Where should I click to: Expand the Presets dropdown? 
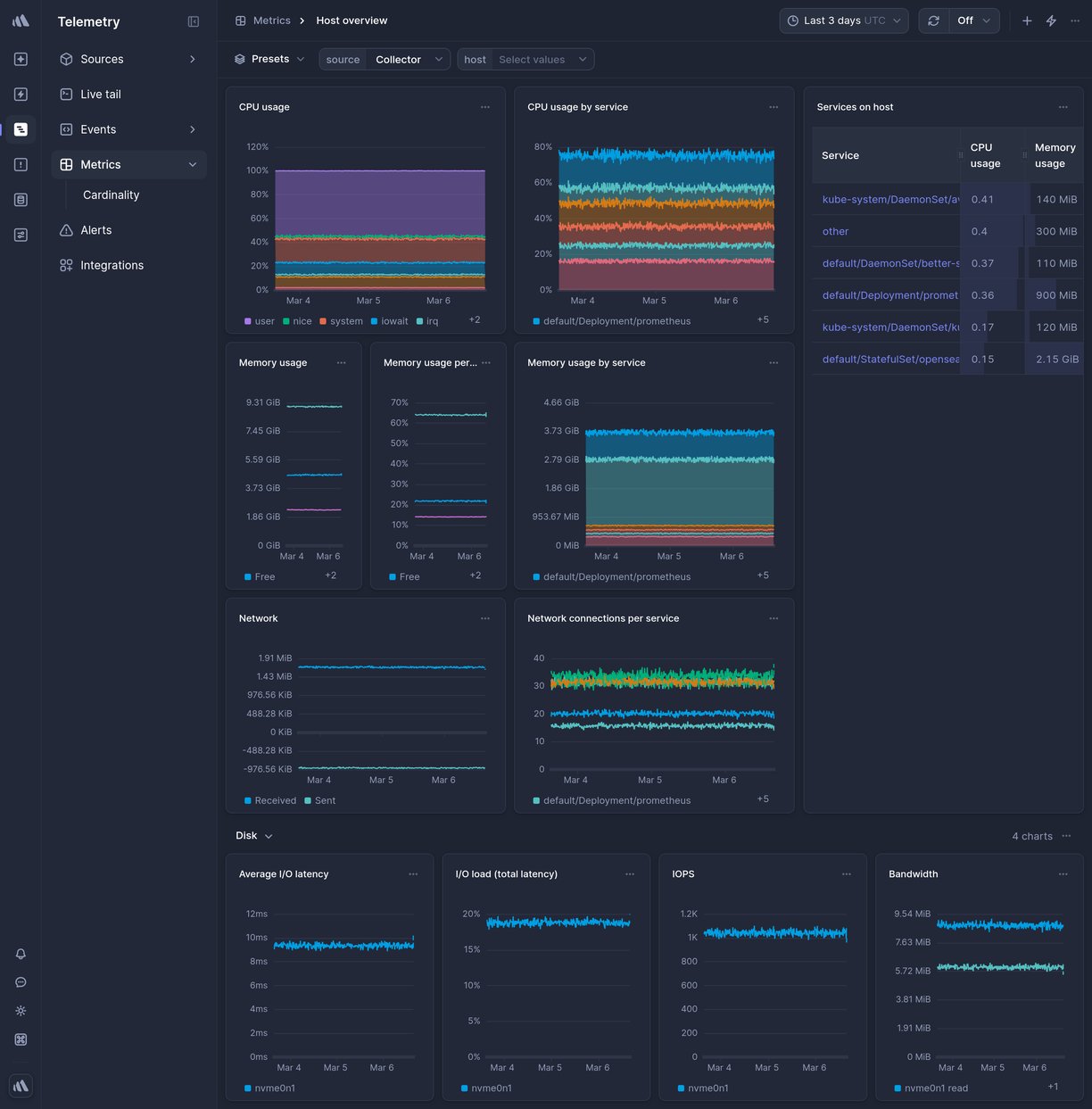(269, 59)
